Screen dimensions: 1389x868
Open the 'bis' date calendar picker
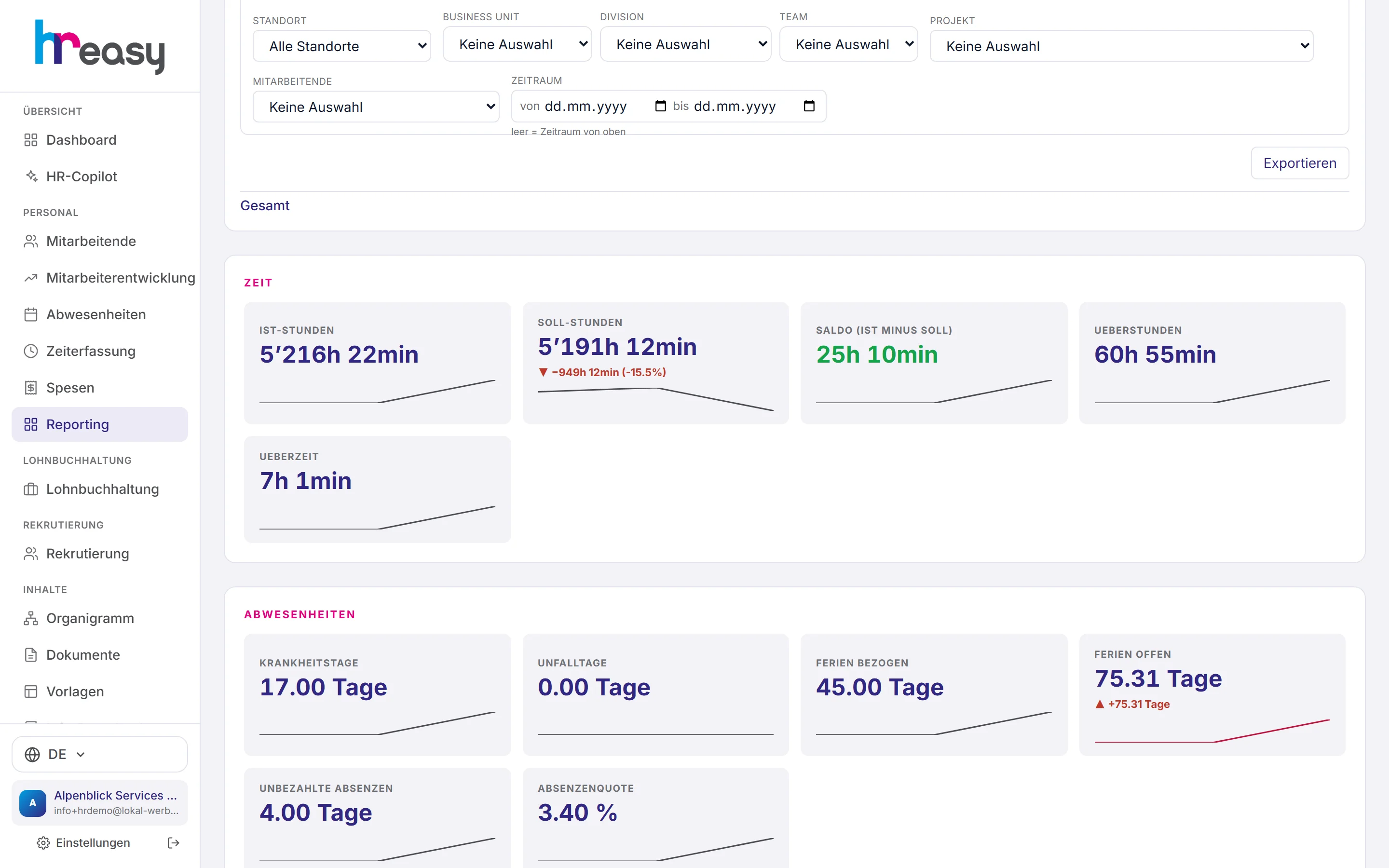[809, 106]
